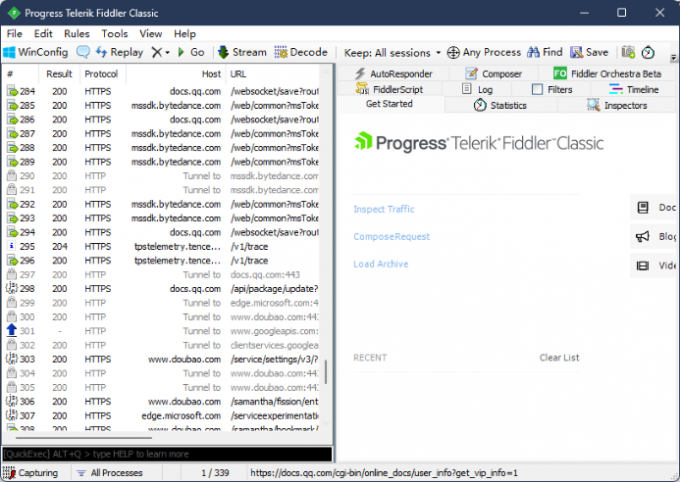Click the comment speech-bubble icon

pos(83,52)
